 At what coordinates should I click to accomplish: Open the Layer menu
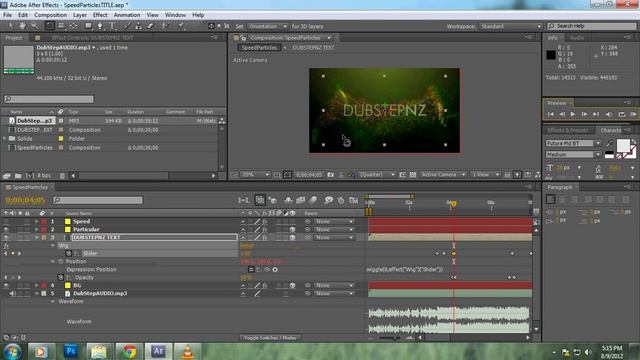tap(80, 15)
